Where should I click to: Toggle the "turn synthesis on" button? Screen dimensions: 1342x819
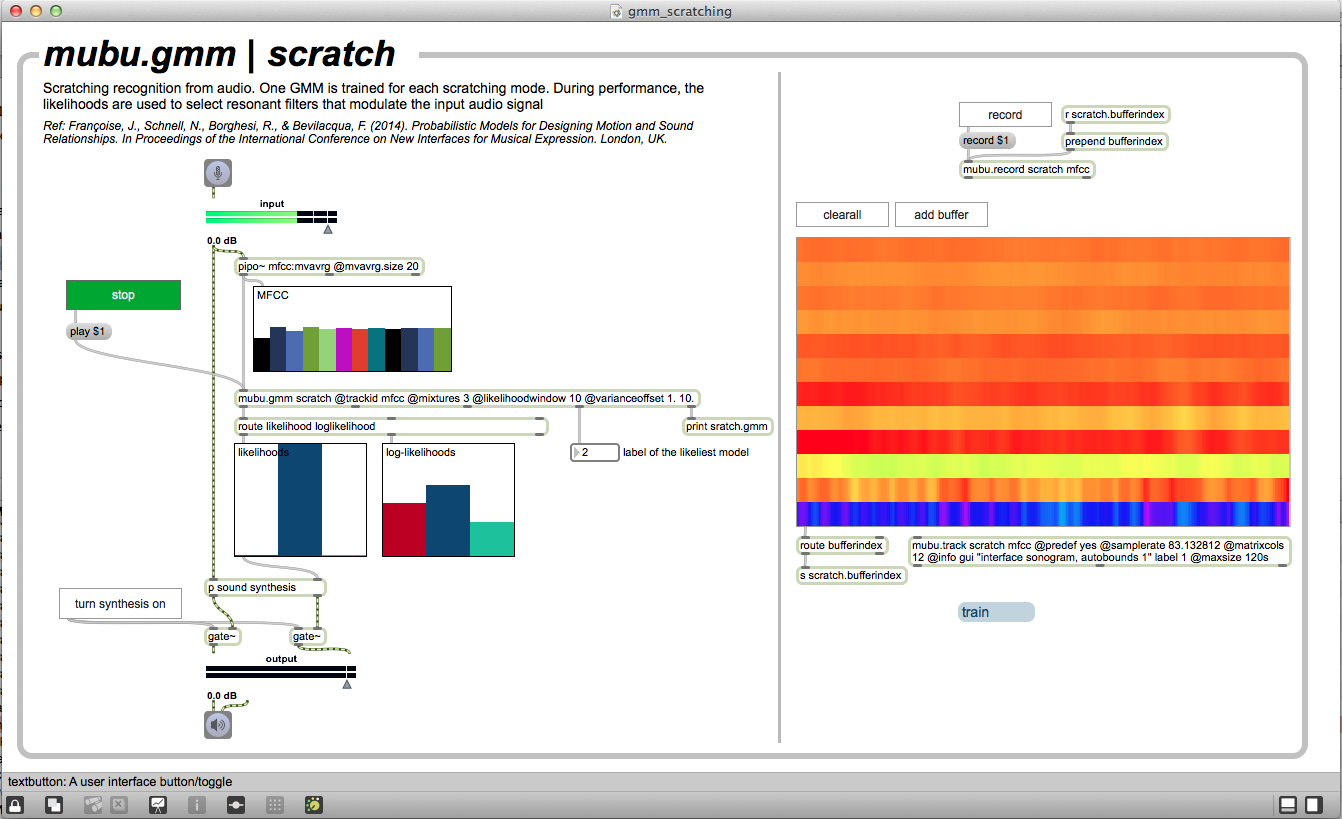click(120, 604)
